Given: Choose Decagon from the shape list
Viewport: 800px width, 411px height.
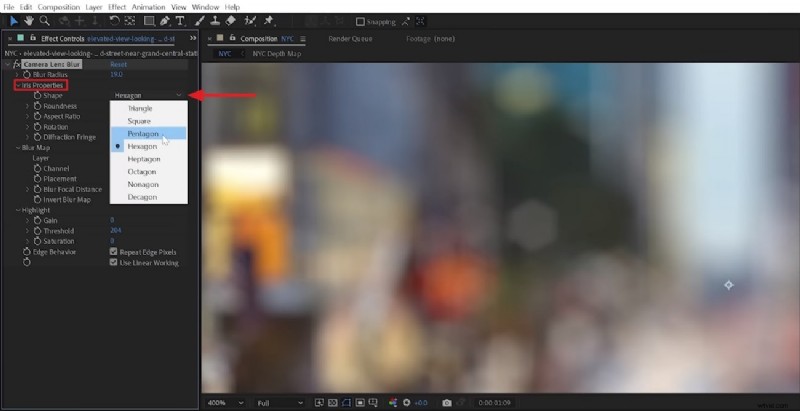Looking at the screenshot, I should pos(148,197).
